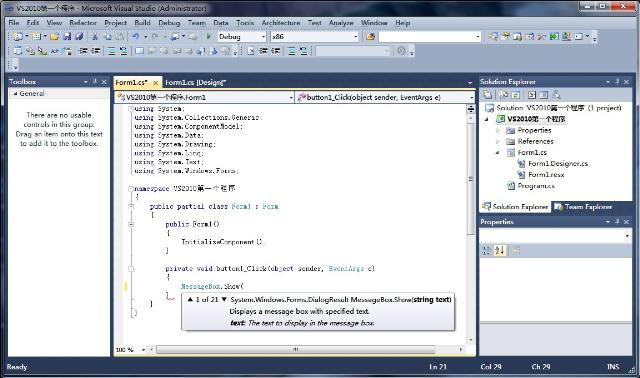Image resolution: width=640 pixels, height=378 pixels.
Task: Toggle Alphabetical sort in the Properties panel
Action: pos(500,250)
